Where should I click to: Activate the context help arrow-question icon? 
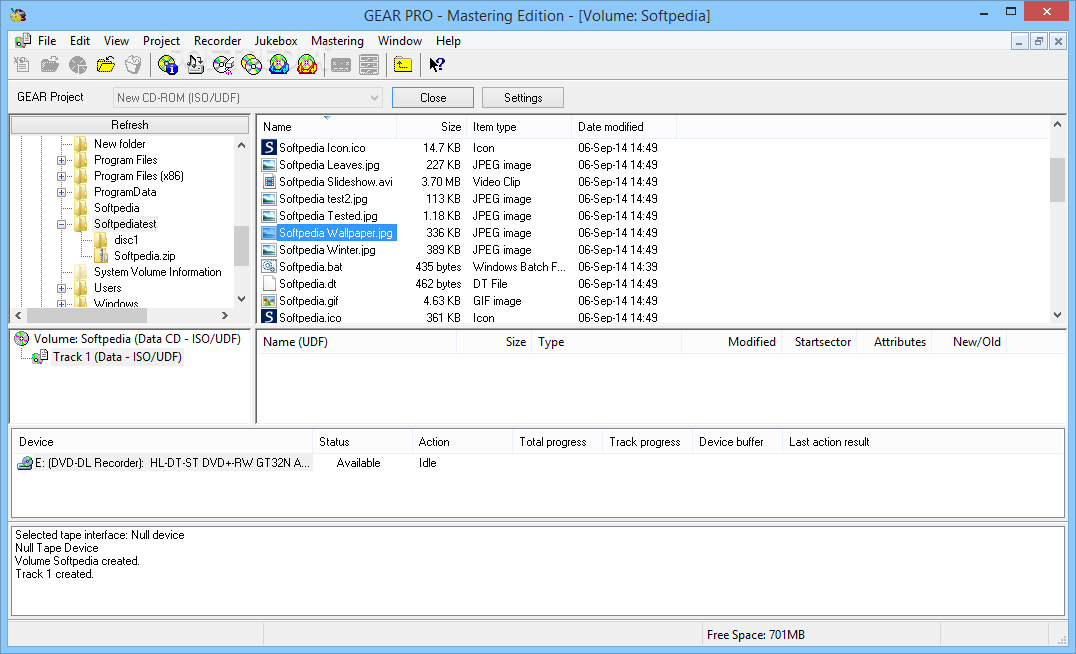point(436,65)
